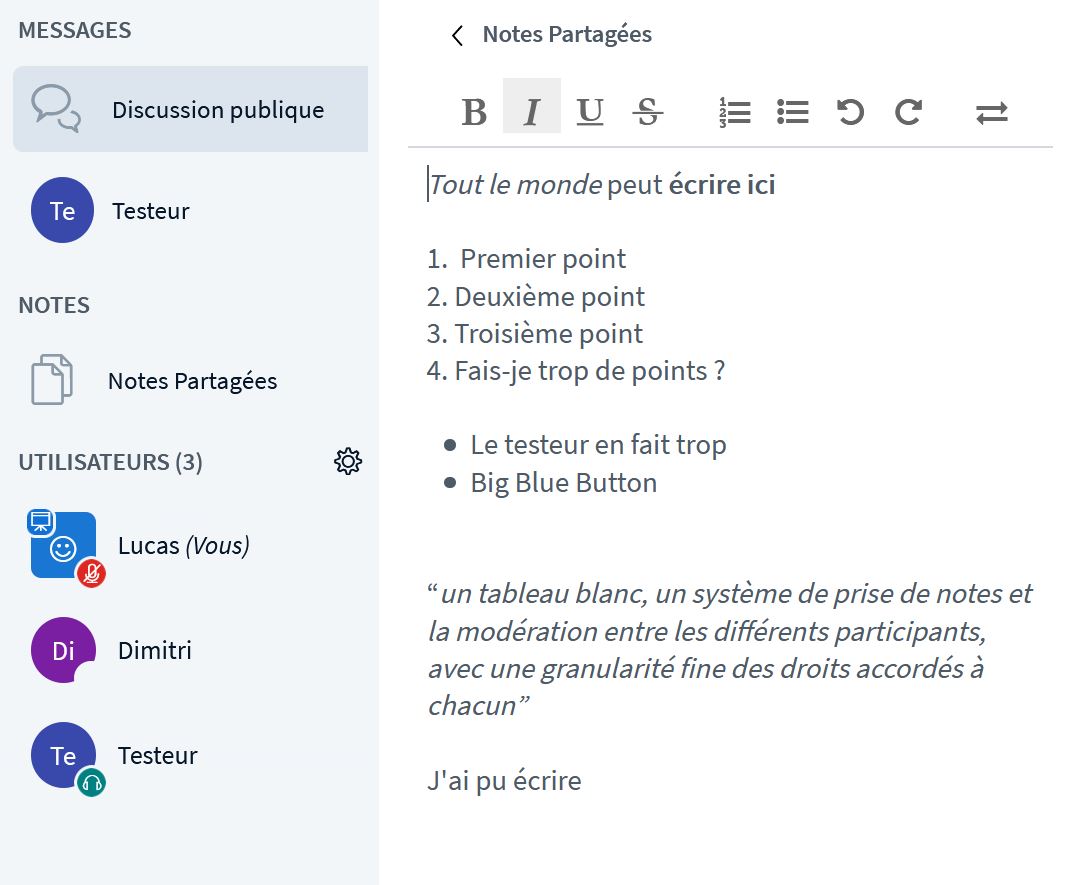Open user management gear options
Screen dimensions: 1077x885
pos(348,461)
